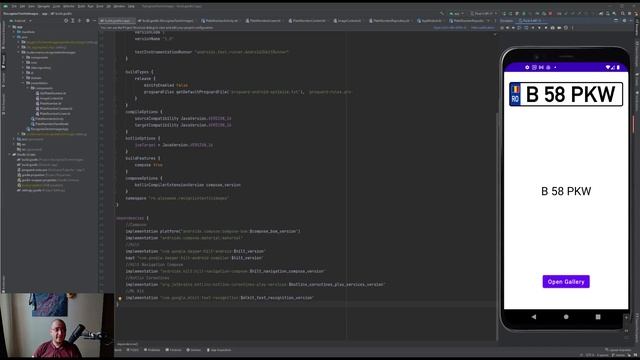Click the Make Project hammer icon
This screenshot has width=640, height=360.
442,13
